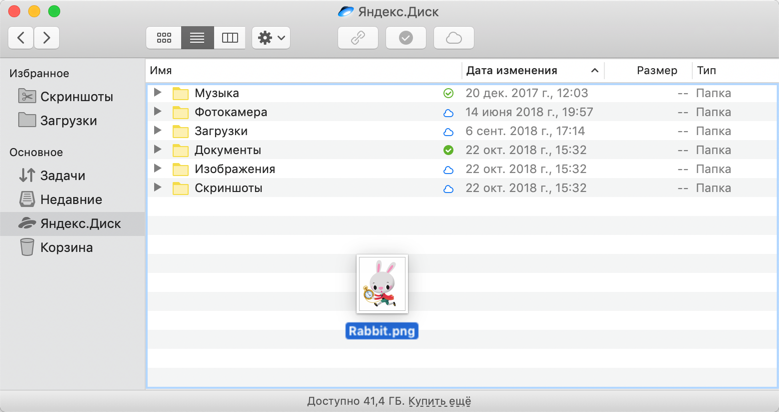Click the checkmark sync toolbar button

405,38
